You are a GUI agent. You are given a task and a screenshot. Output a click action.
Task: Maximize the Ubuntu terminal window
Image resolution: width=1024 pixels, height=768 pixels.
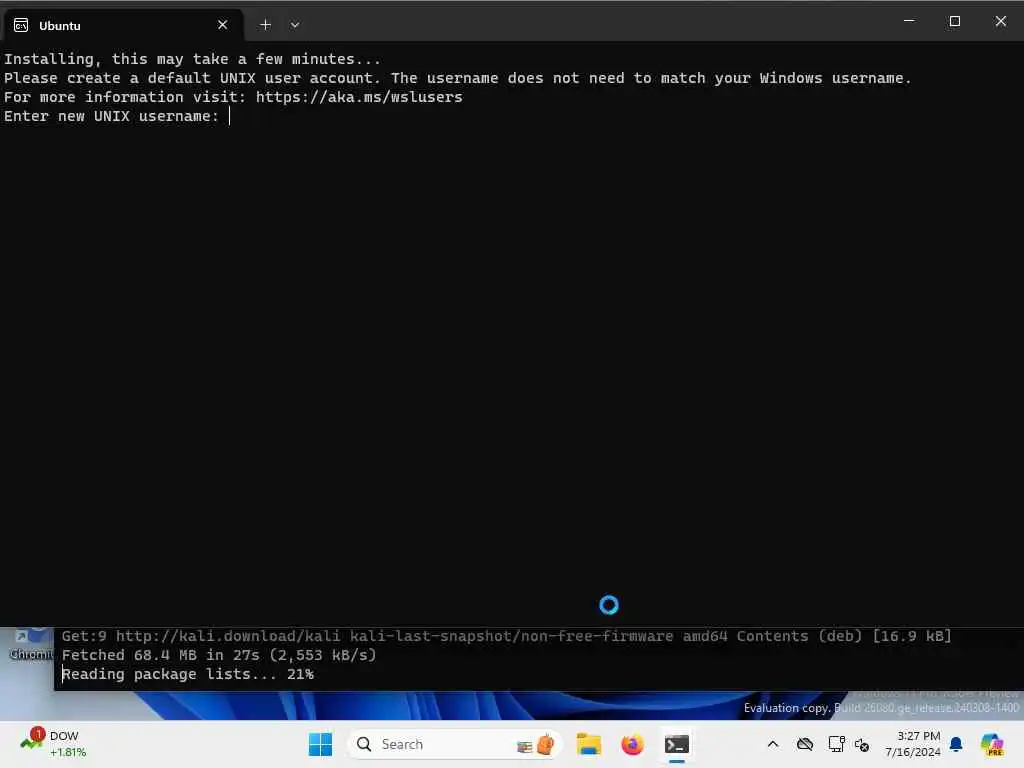pyautogui.click(x=954, y=21)
